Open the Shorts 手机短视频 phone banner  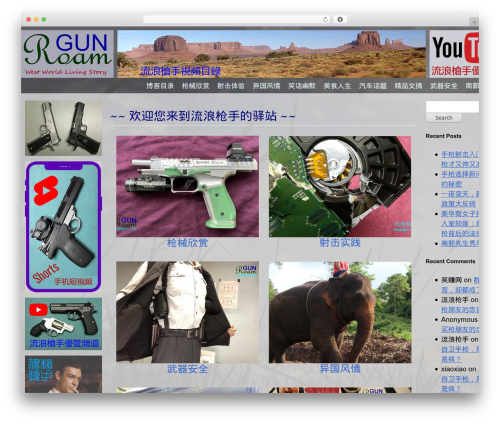click(63, 227)
